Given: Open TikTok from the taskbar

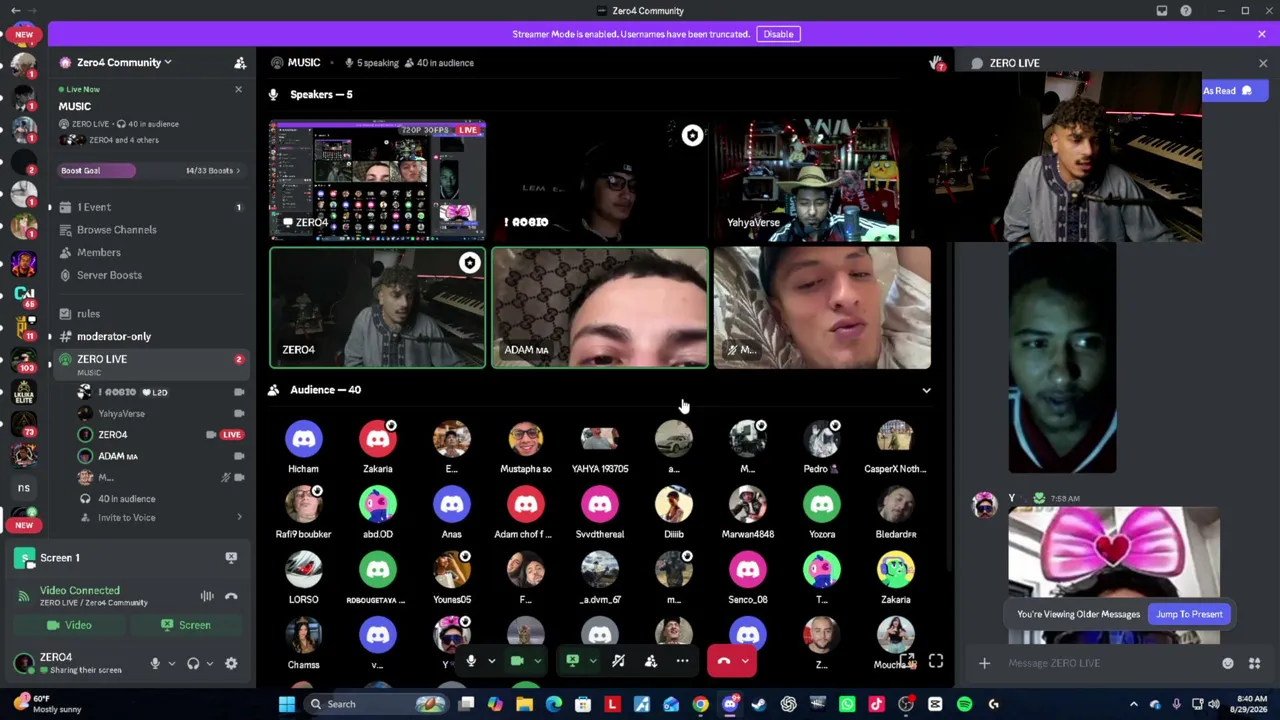Looking at the screenshot, I should click(876, 704).
